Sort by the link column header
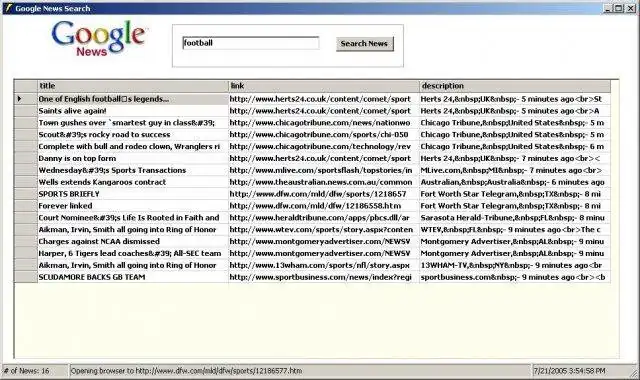This screenshot has width=640, height=380. point(324,86)
